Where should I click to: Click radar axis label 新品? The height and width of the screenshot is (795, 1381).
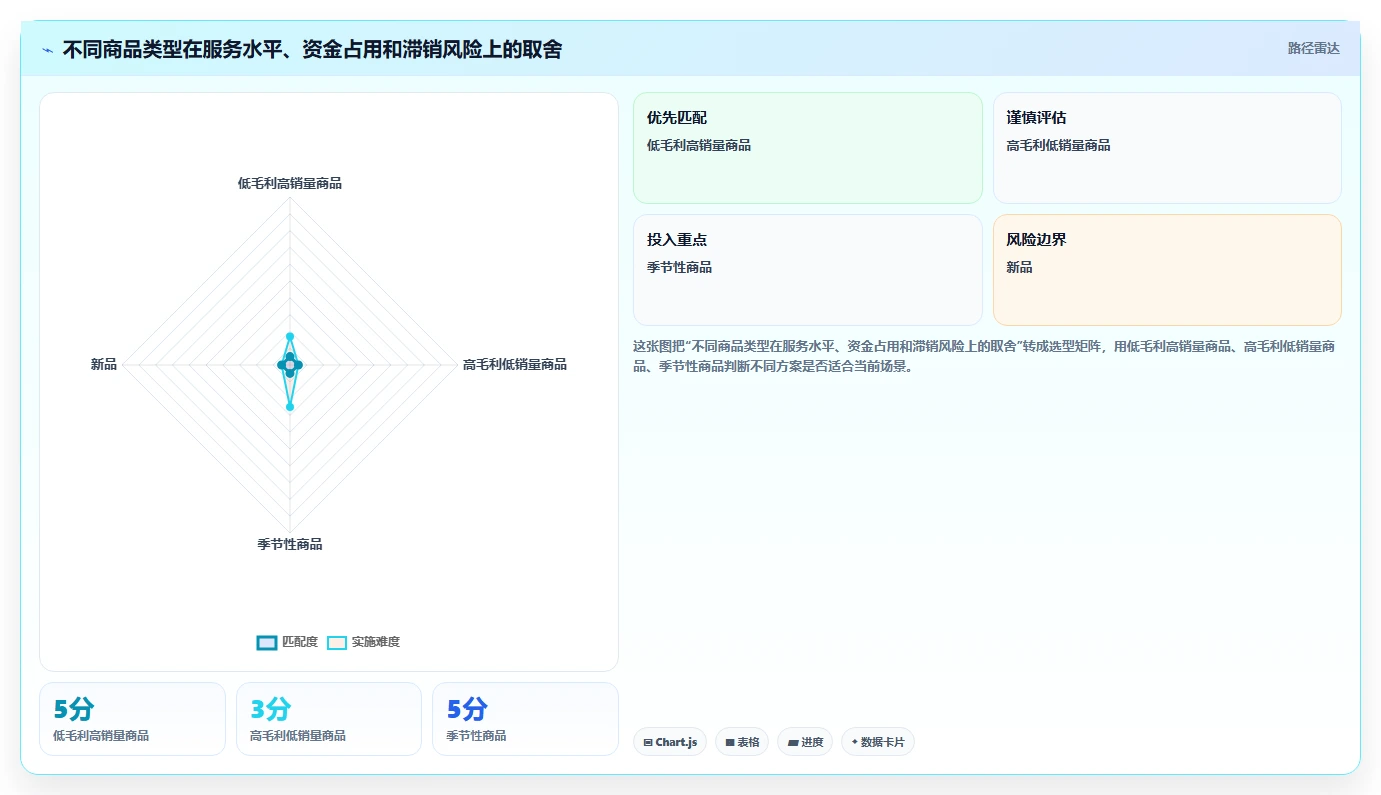(104, 364)
